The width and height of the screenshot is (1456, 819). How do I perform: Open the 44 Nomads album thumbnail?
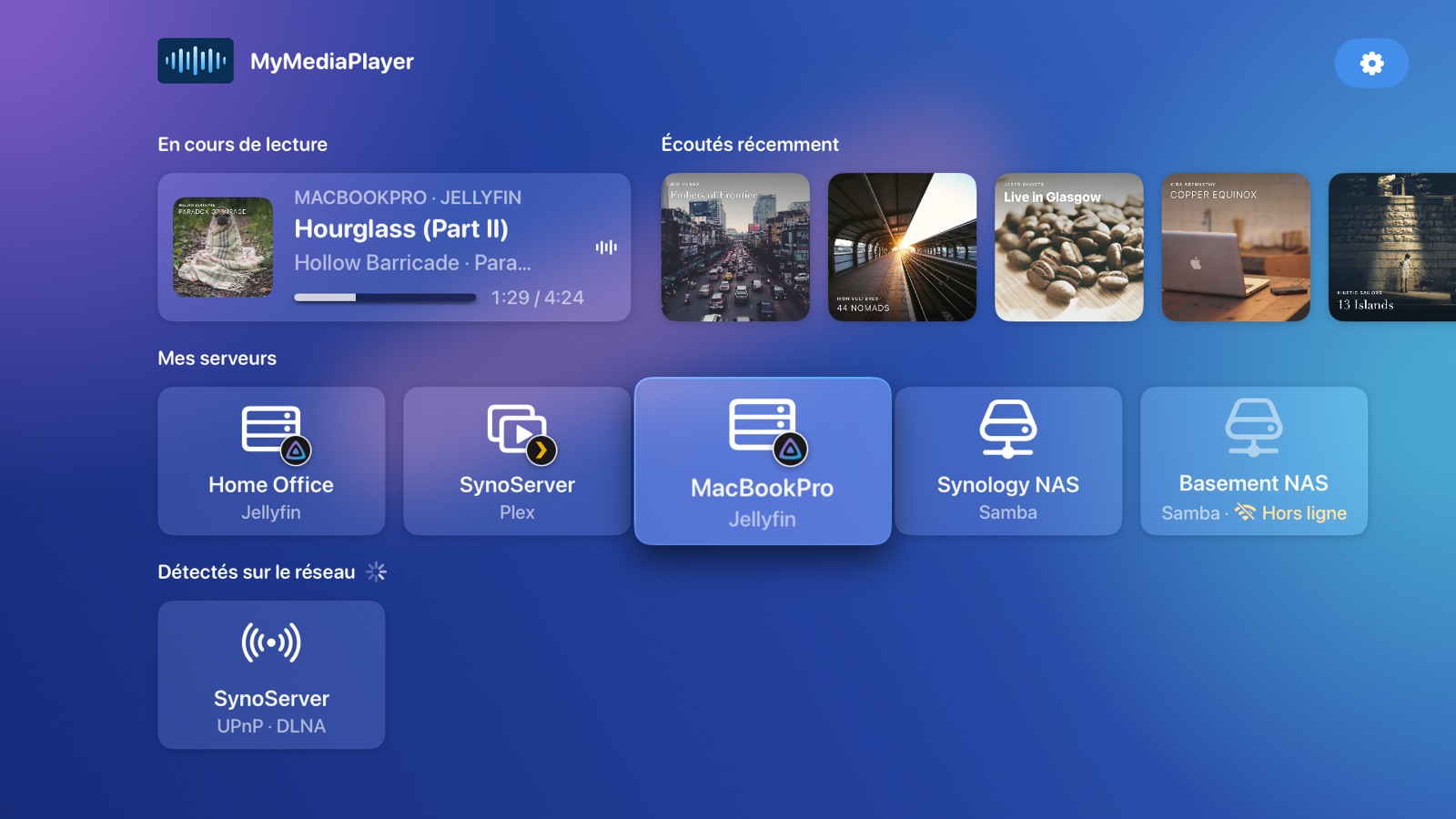(902, 248)
